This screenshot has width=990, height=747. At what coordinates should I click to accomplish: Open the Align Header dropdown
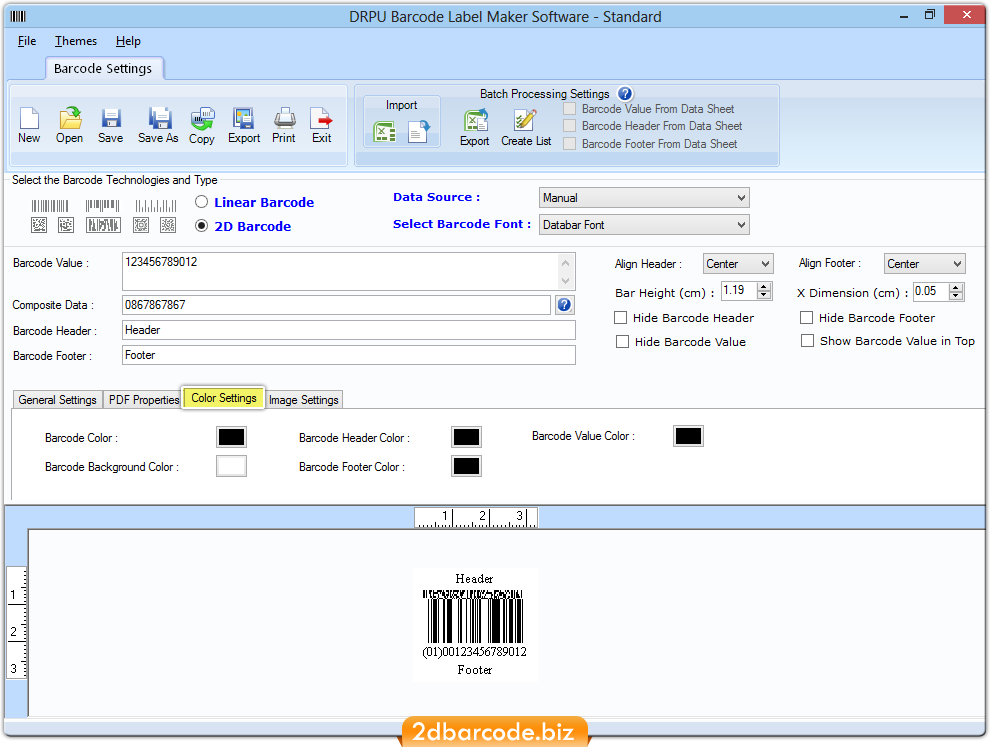(738, 263)
